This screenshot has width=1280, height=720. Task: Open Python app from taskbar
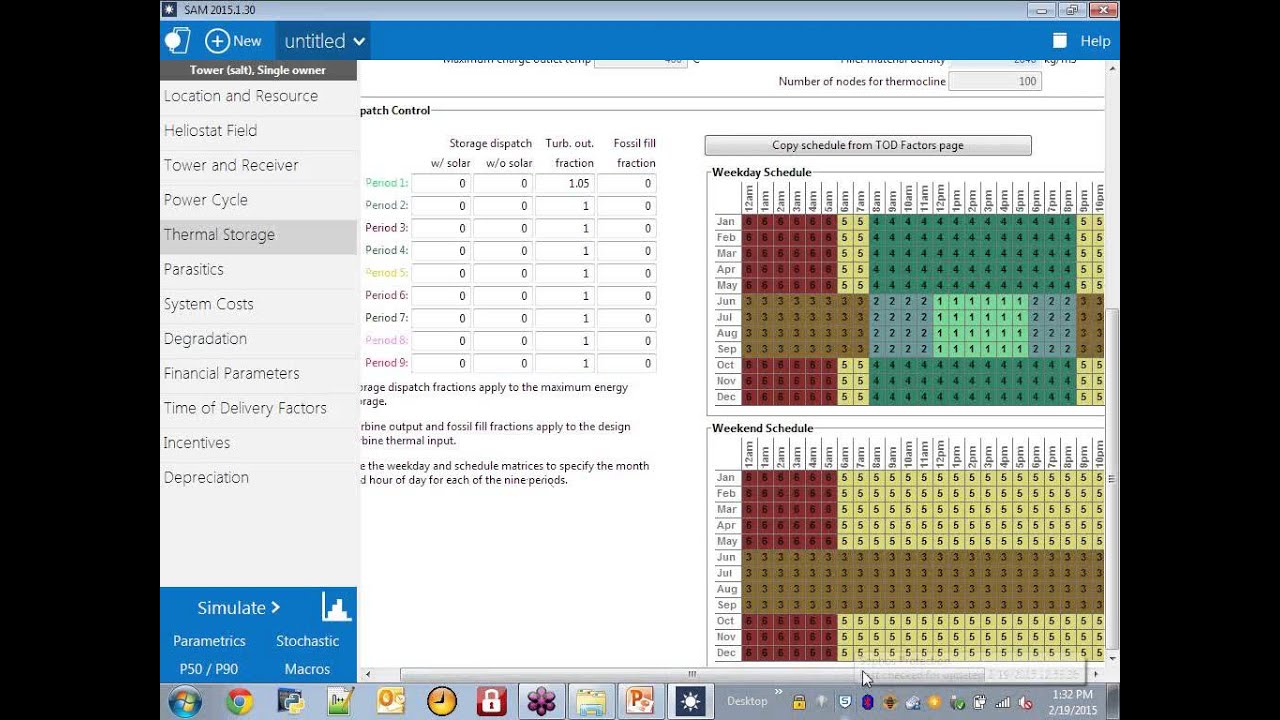pyautogui.click(x=291, y=701)
